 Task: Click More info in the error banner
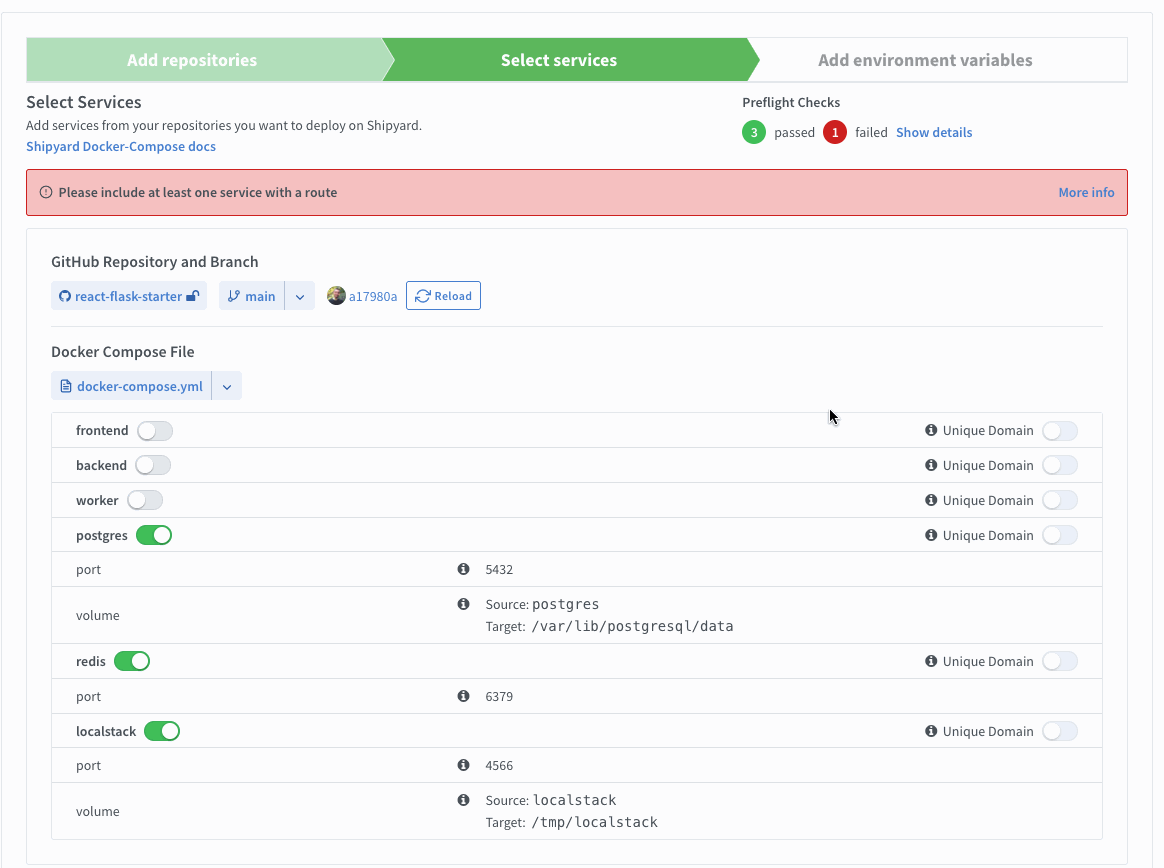pos(1086,192)
